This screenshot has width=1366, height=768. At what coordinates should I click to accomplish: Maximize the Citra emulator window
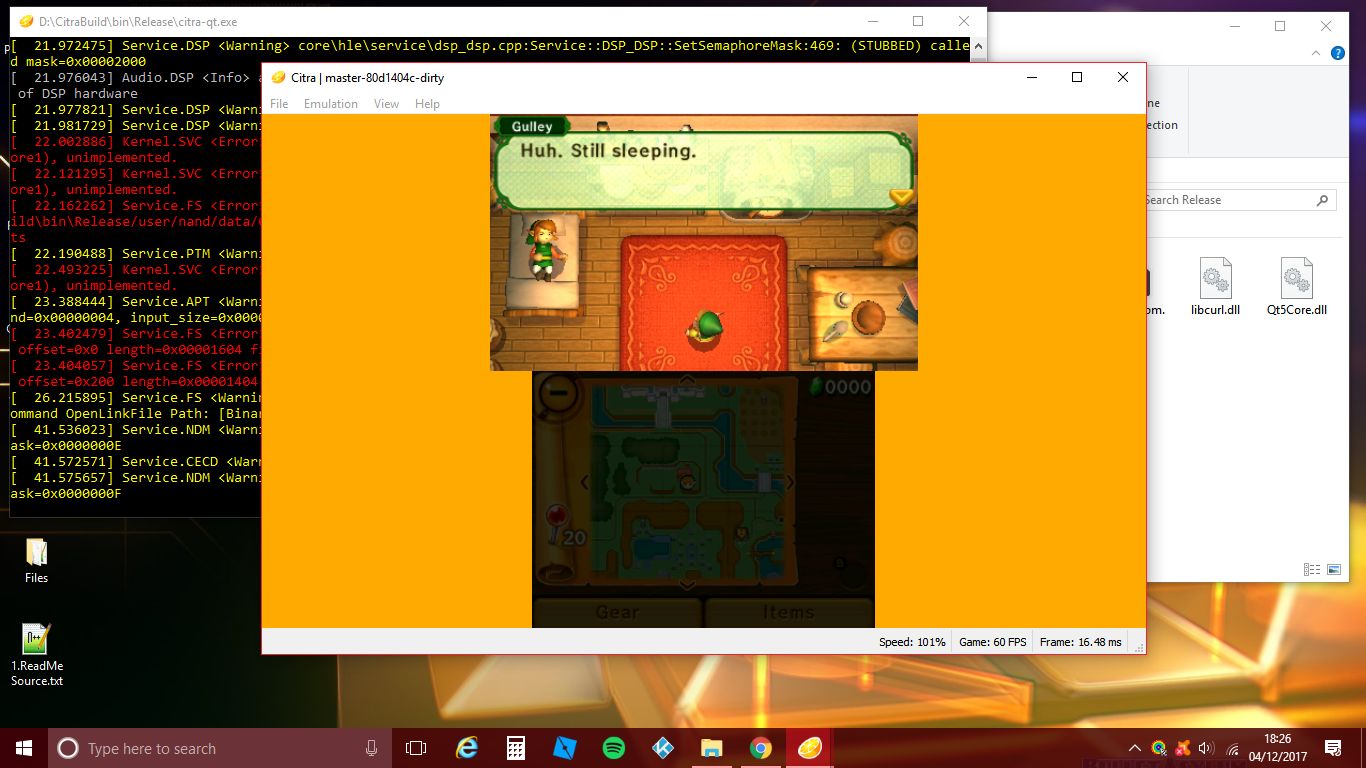pyautogui.click(x=1077, y=78)
